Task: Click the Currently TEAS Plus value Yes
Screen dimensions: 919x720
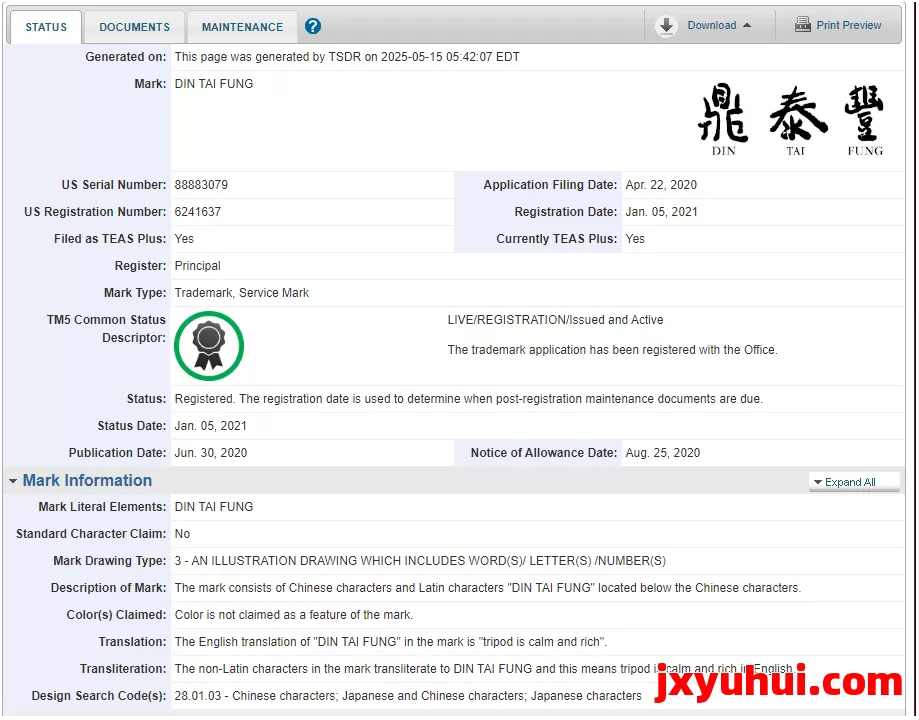Action: click(x=635, y=239)
